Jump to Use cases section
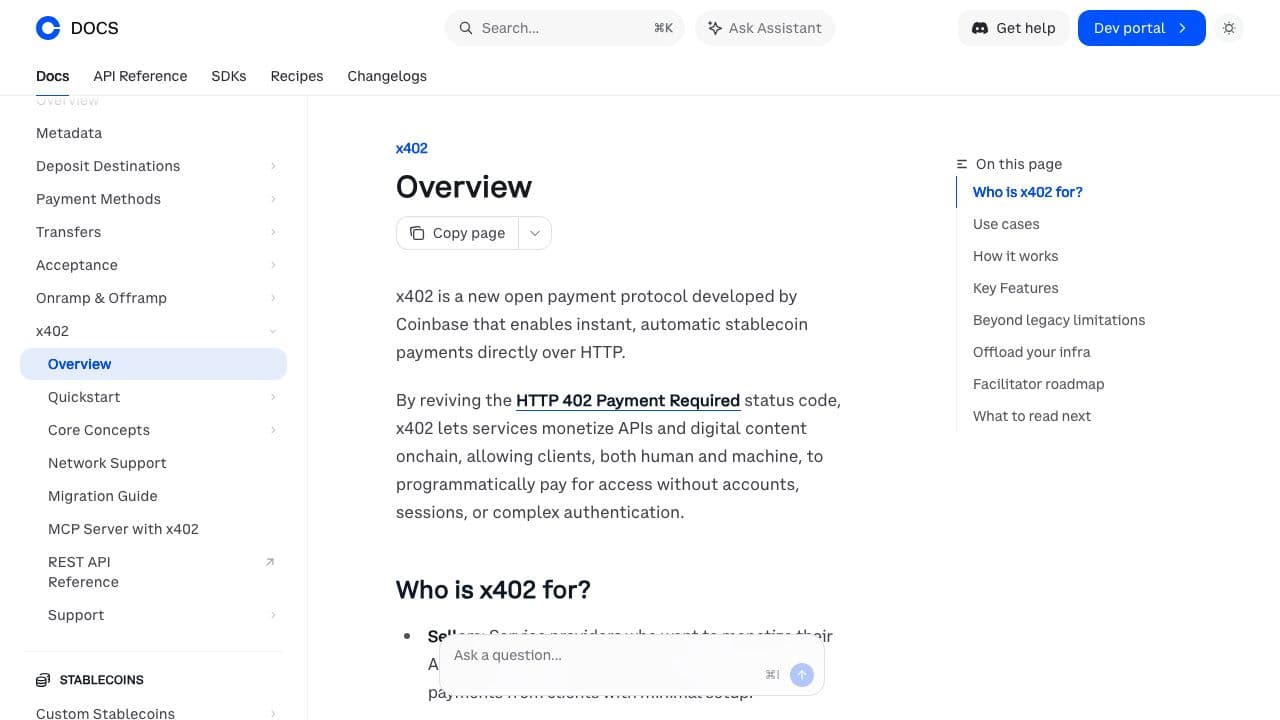Viewport: 1280px width, 720px height. click(1006, 224)
